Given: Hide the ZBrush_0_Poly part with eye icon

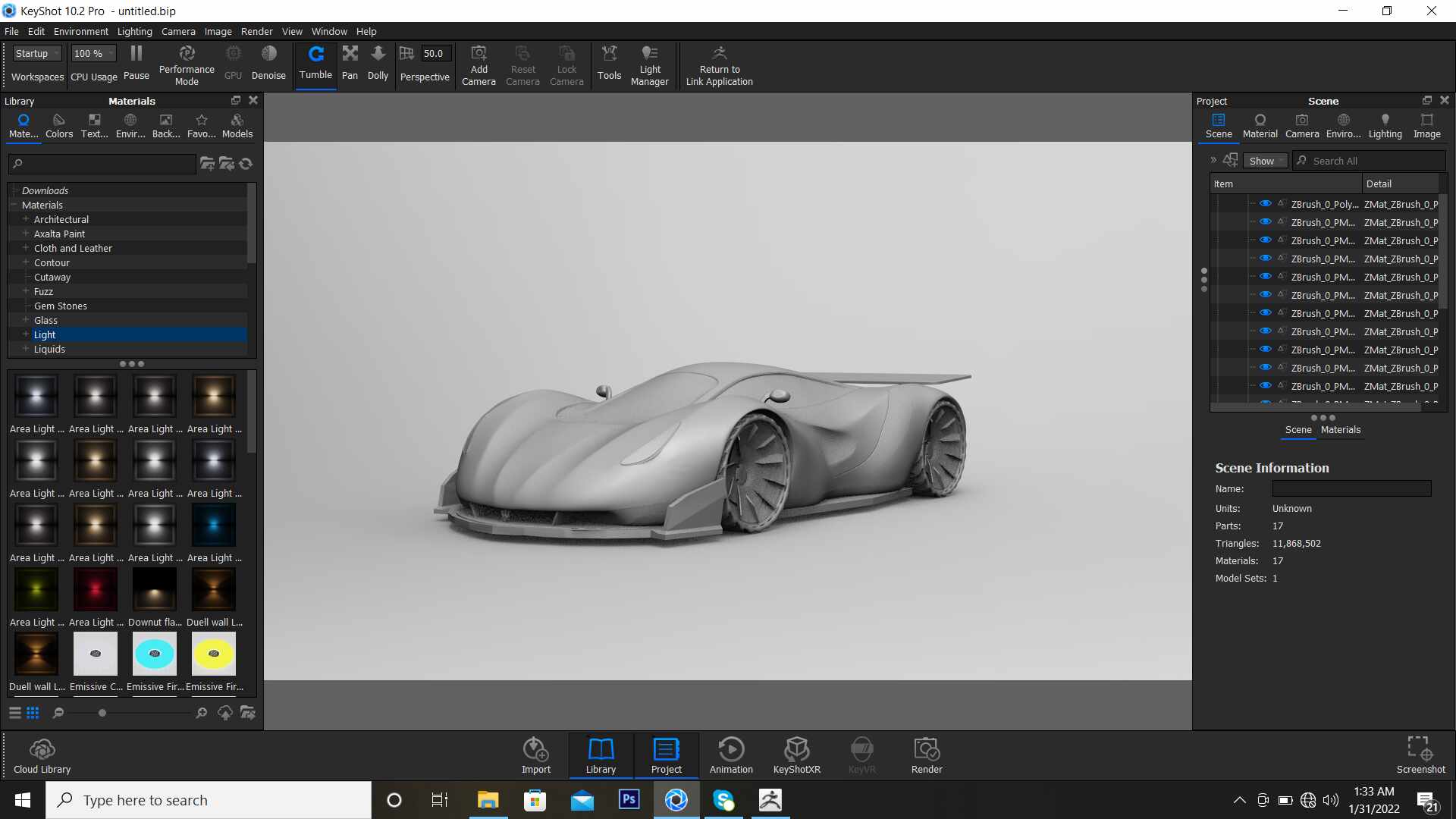Looking at the screenshot, I should [x=1265, y=204].
